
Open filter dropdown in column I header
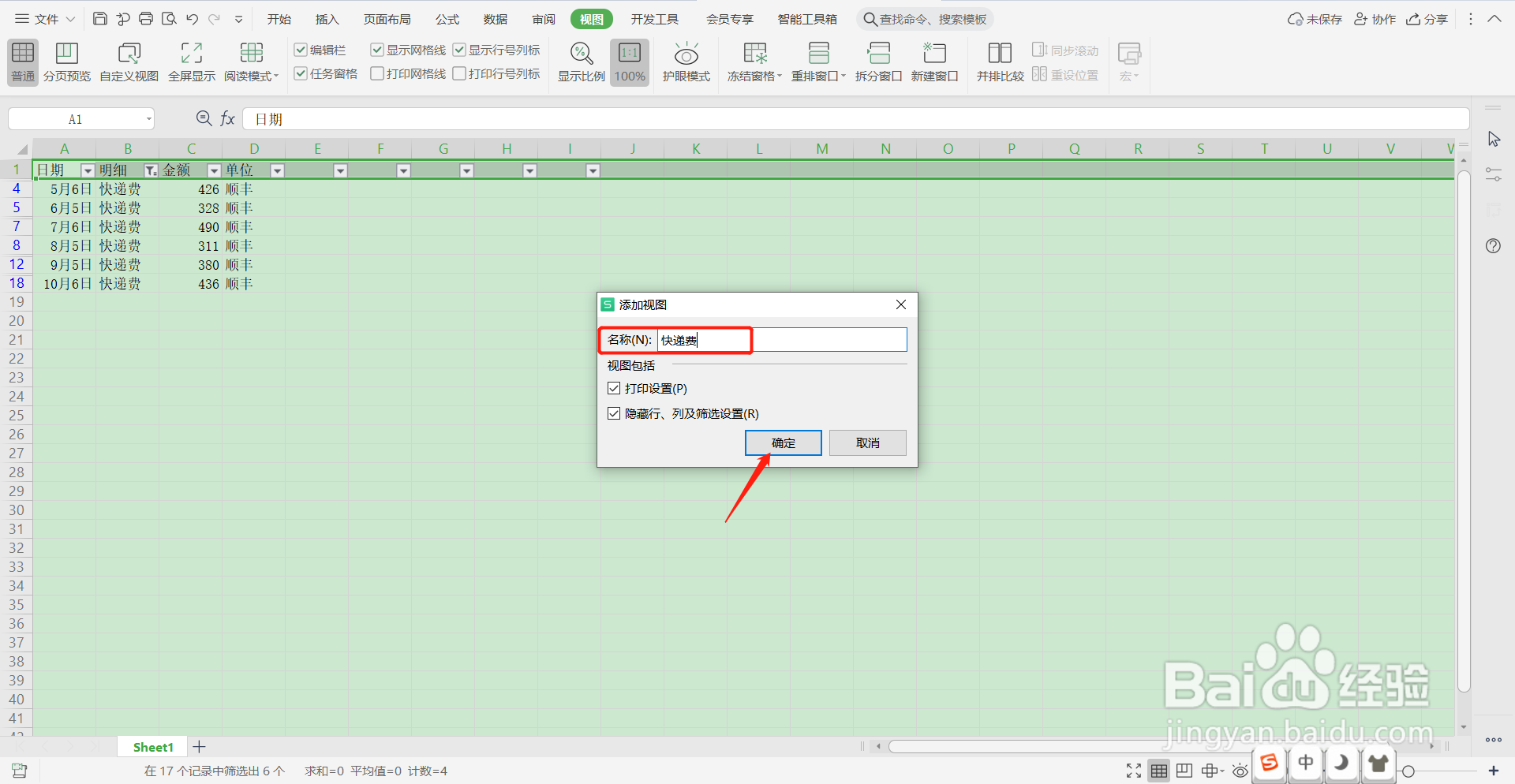(593, 170)
